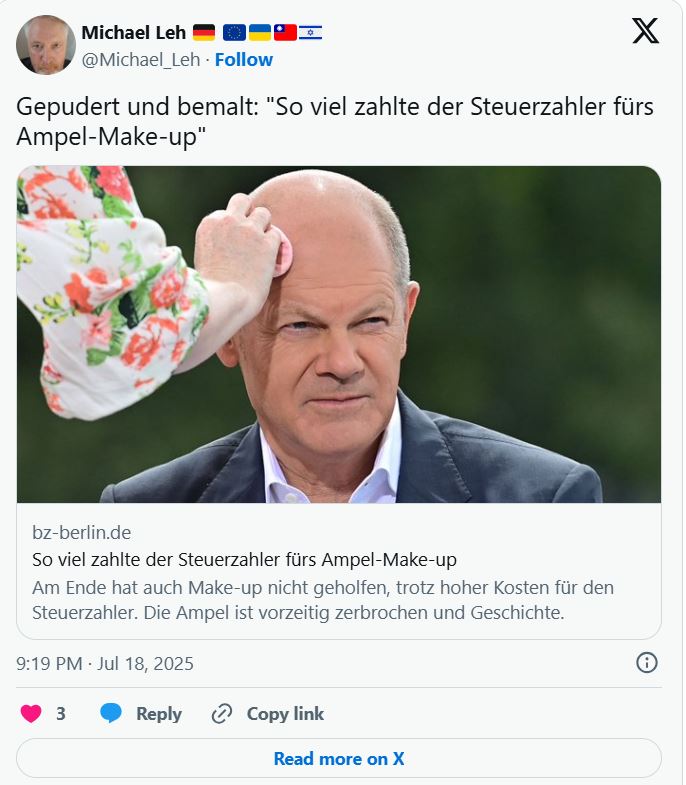Click the EU flag emoji
Image resolution: width=686 pixels, height=785 pixels.
pos(234,33)
